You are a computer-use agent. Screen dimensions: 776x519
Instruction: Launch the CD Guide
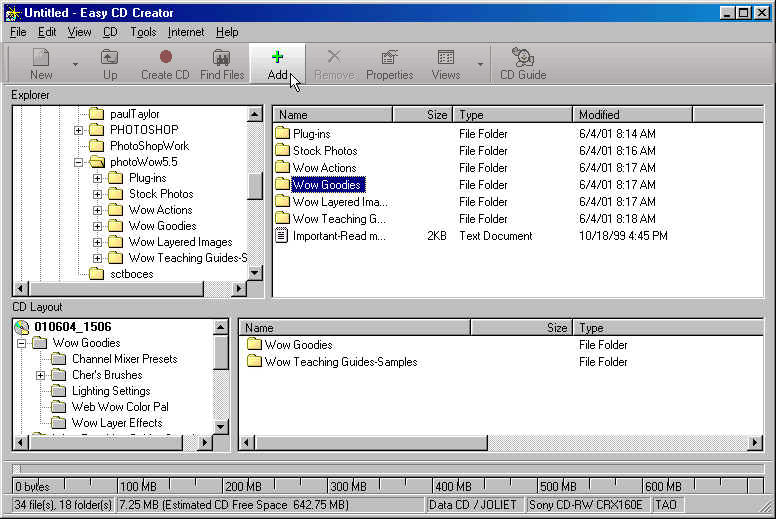click(x=523, y=64)
